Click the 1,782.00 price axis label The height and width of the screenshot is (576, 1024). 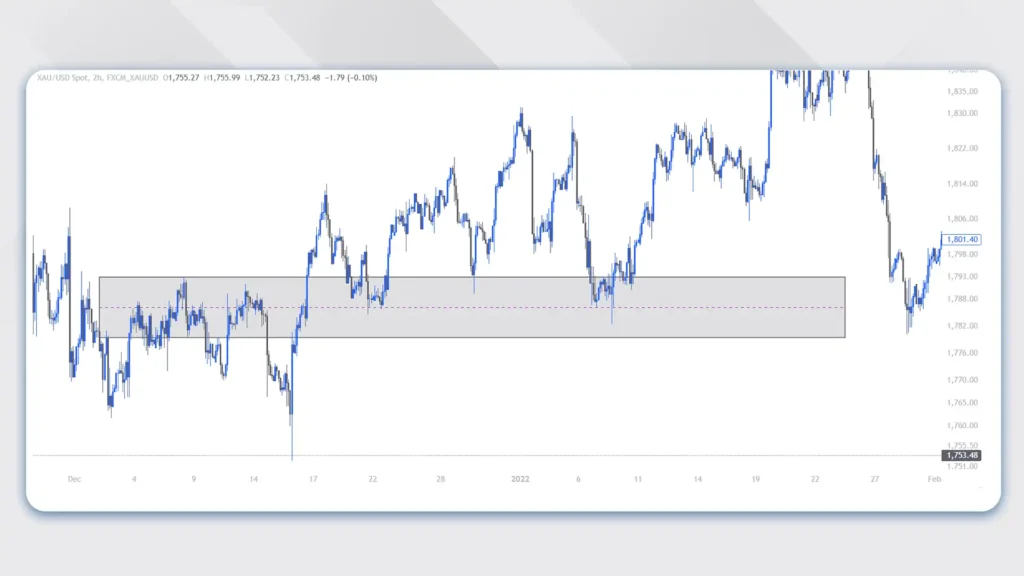click(962, 325)
